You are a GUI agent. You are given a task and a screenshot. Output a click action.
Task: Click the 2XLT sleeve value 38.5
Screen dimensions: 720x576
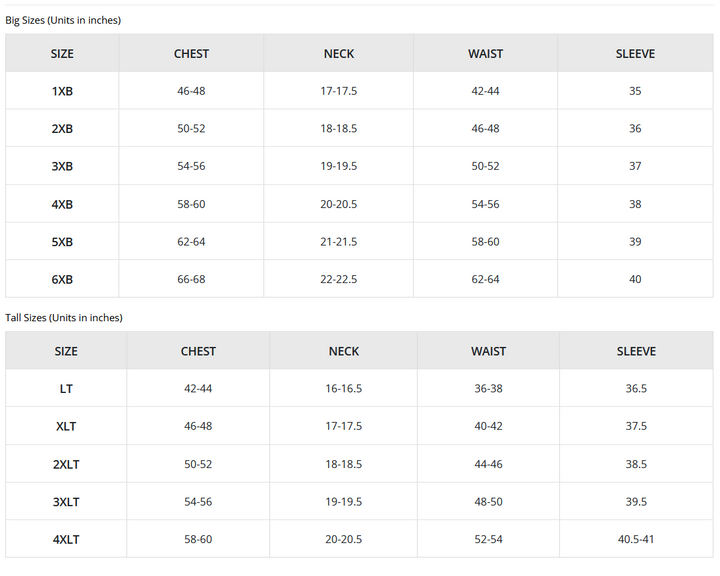tap(636, 465)
